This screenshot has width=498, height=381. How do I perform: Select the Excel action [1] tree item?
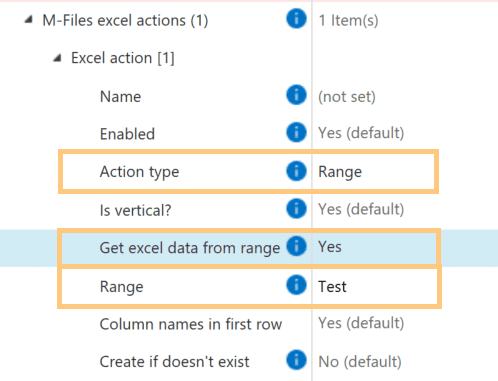[123, 58]
